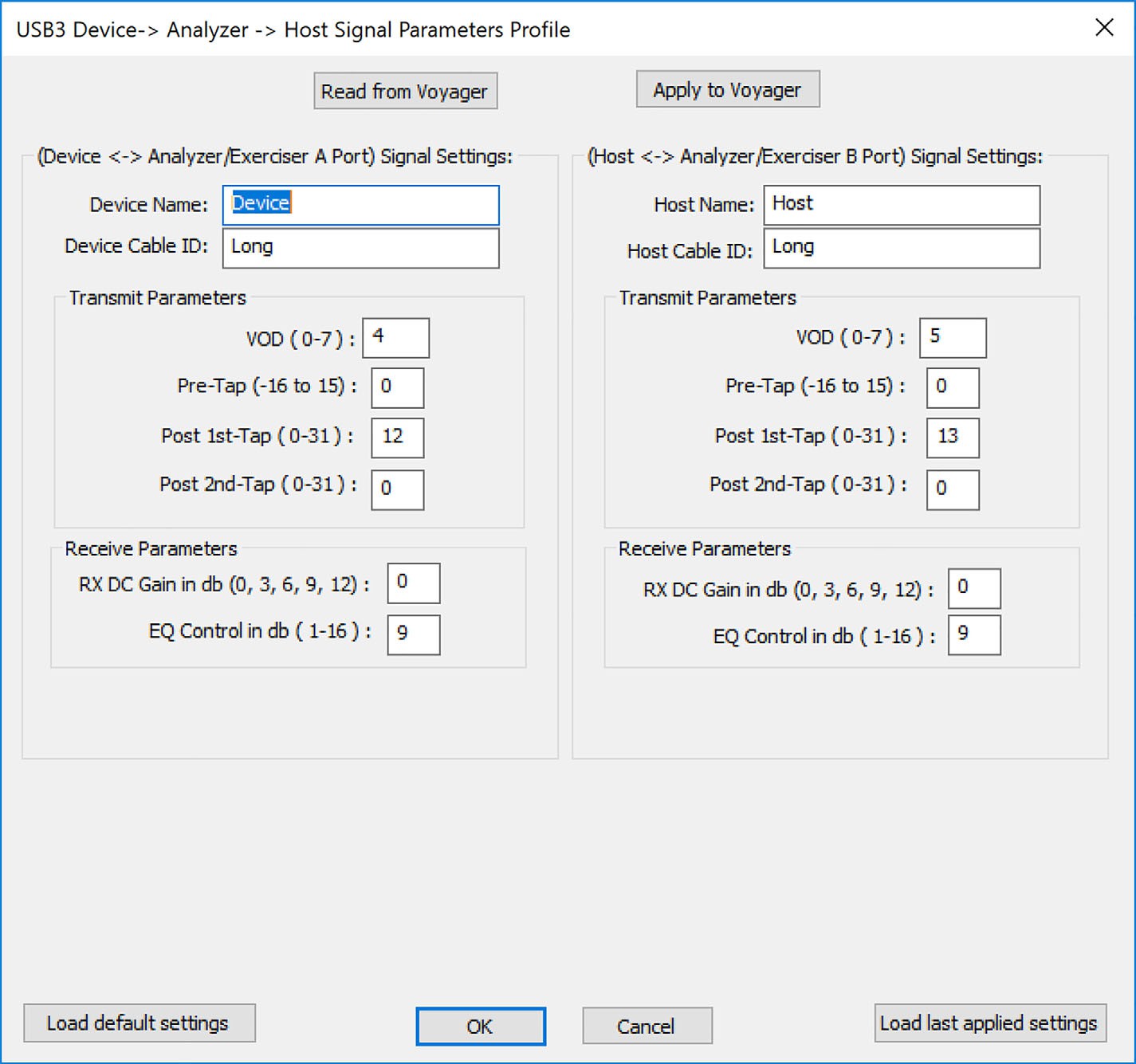Select Host Pre-Tap input box
This screenshot has width=1136, height=1064.
click(953, 387)
